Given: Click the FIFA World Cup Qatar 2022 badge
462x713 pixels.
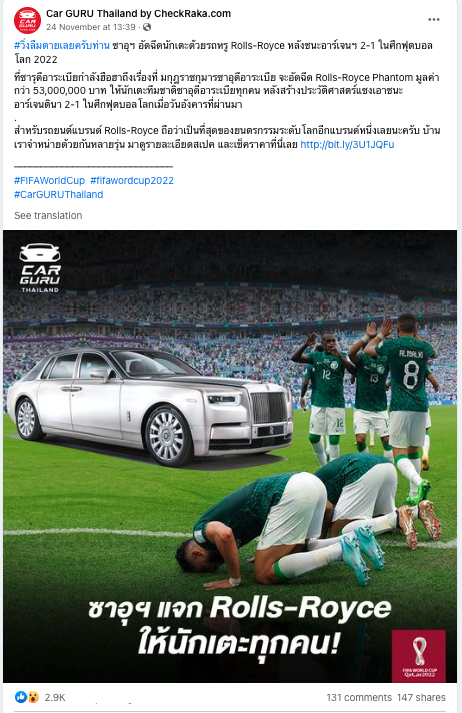Looking at the screenshot, I should coord(418,656).
